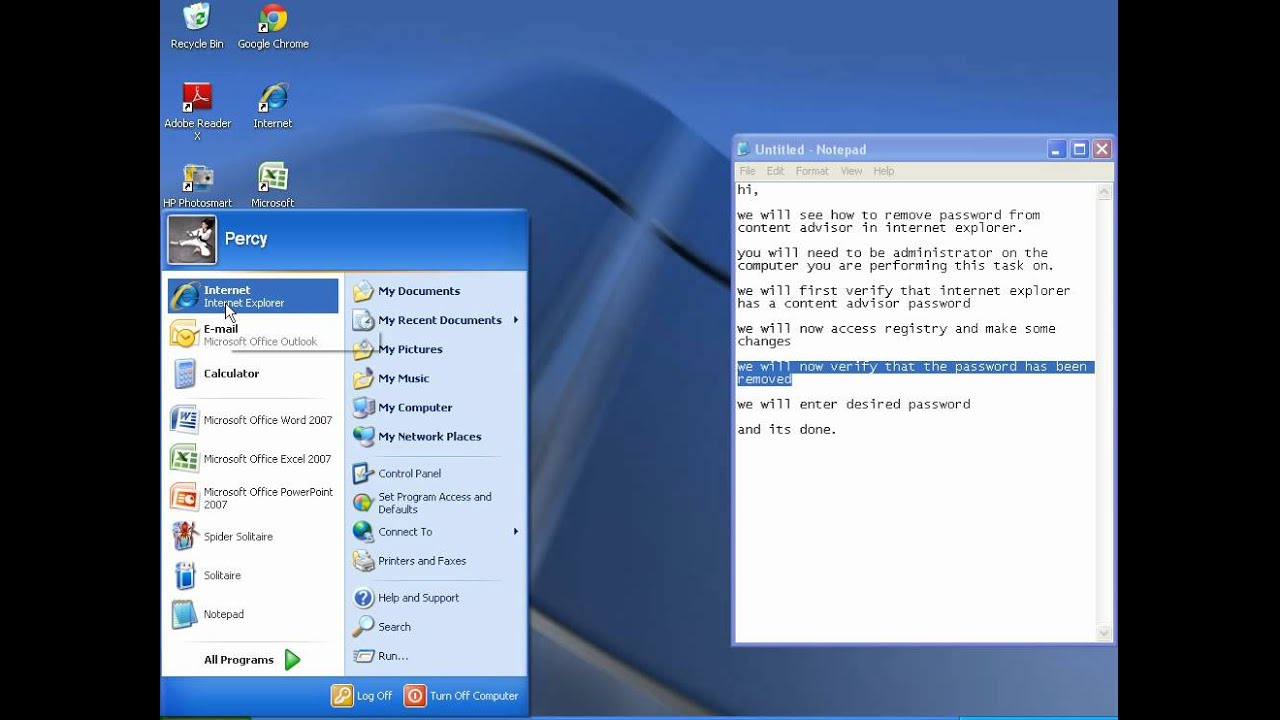
Task: Open My Computer
Action: tap(436, 407)
